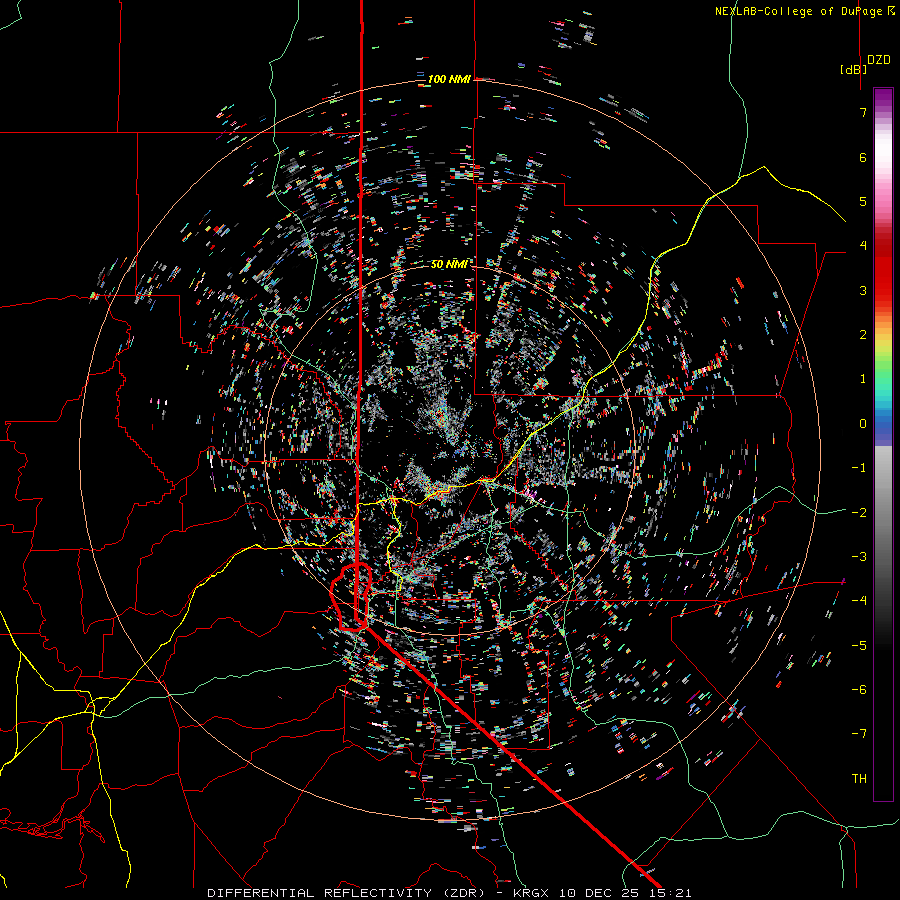The width and height of the screenshot is (900, 900).
Task: Select the positive 1 scale value
Action: [x=863, y=379]
